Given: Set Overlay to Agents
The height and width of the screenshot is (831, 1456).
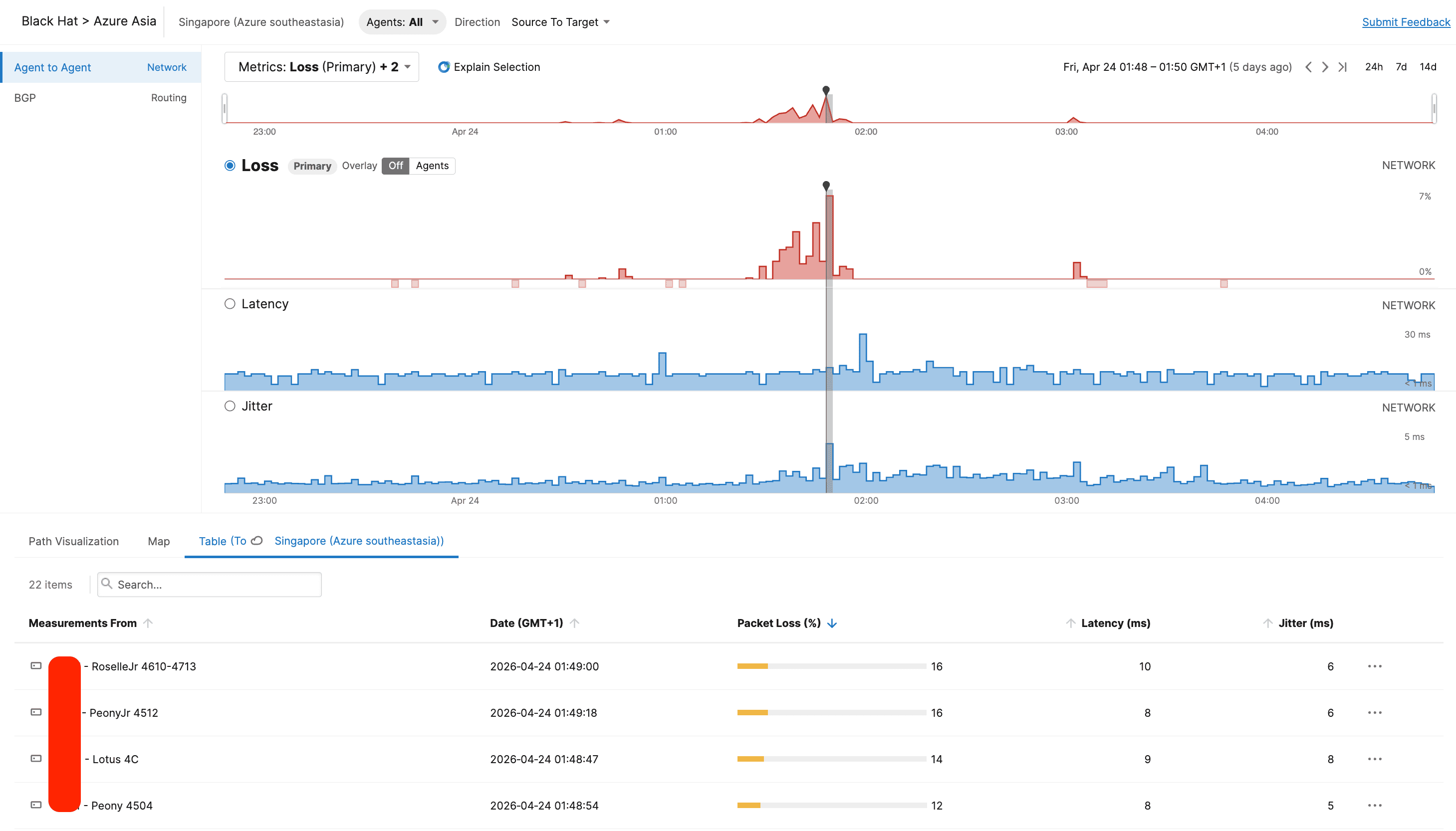Looking at the screenshot, I should [432, 166].
